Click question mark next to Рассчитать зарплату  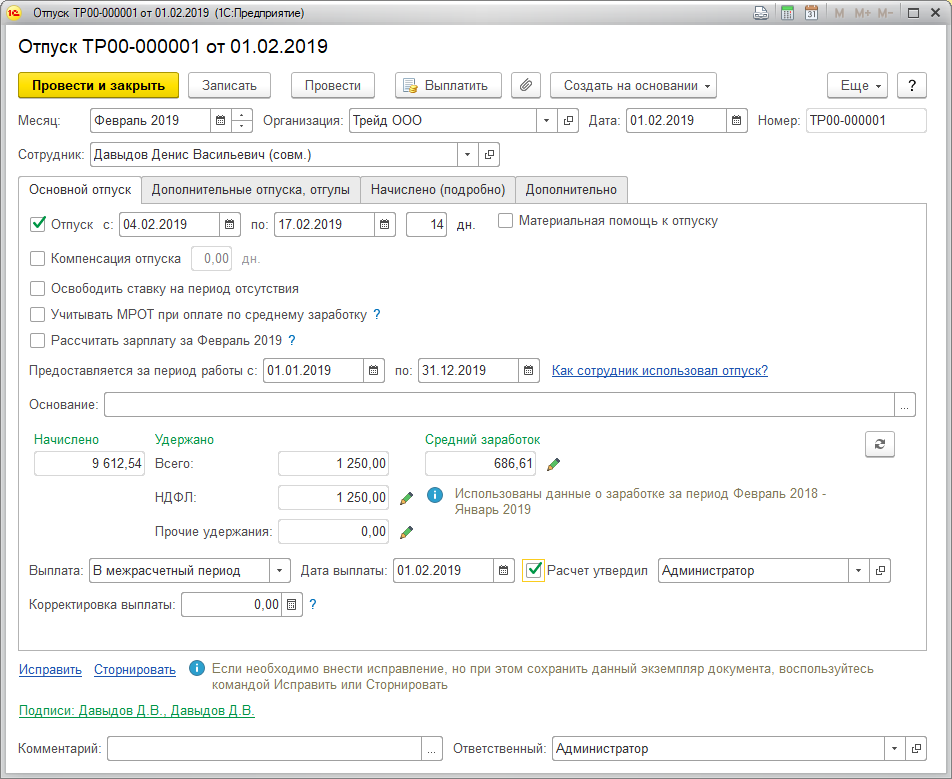point(291,341)
